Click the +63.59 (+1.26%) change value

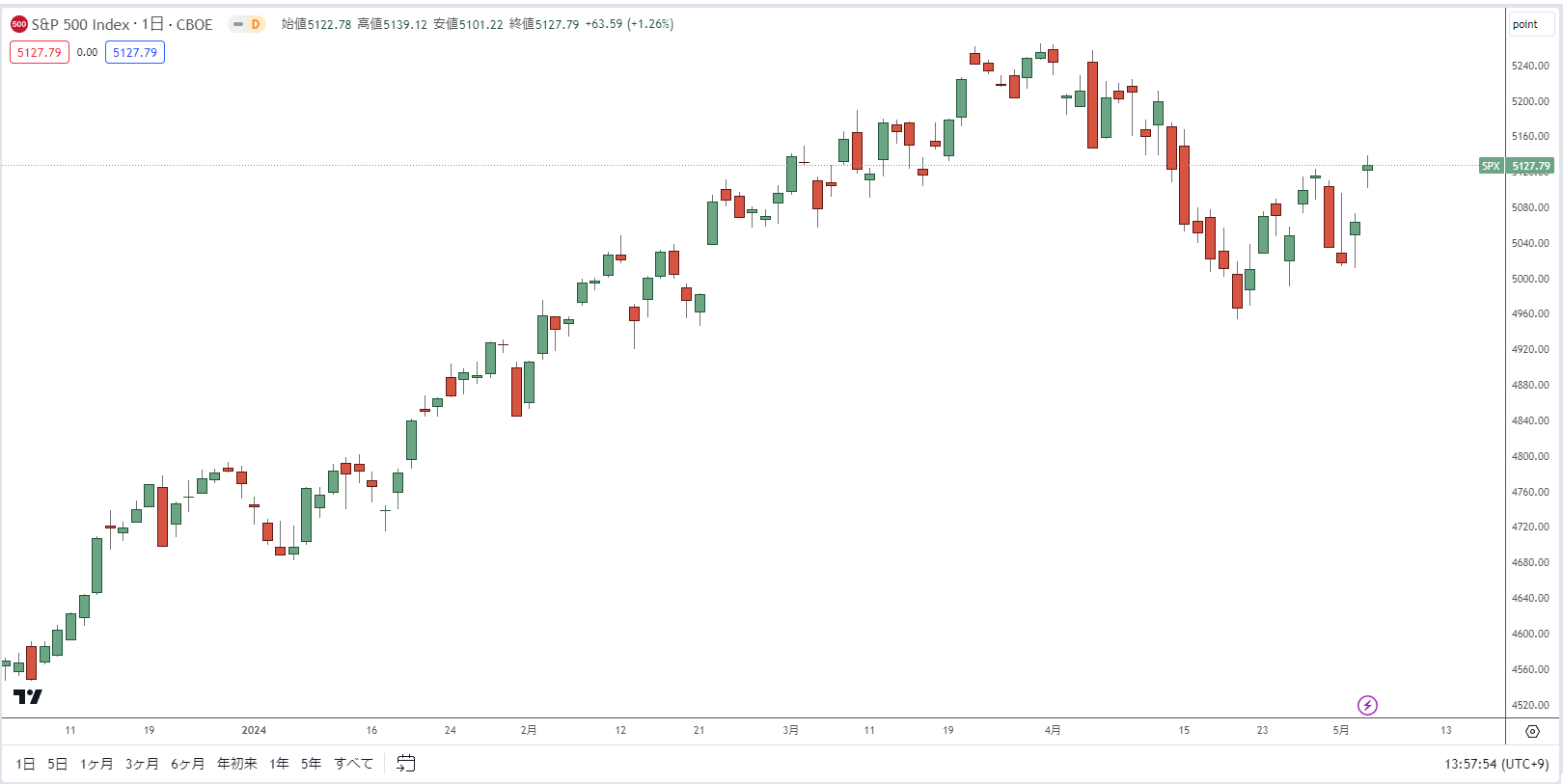(629, 24)
